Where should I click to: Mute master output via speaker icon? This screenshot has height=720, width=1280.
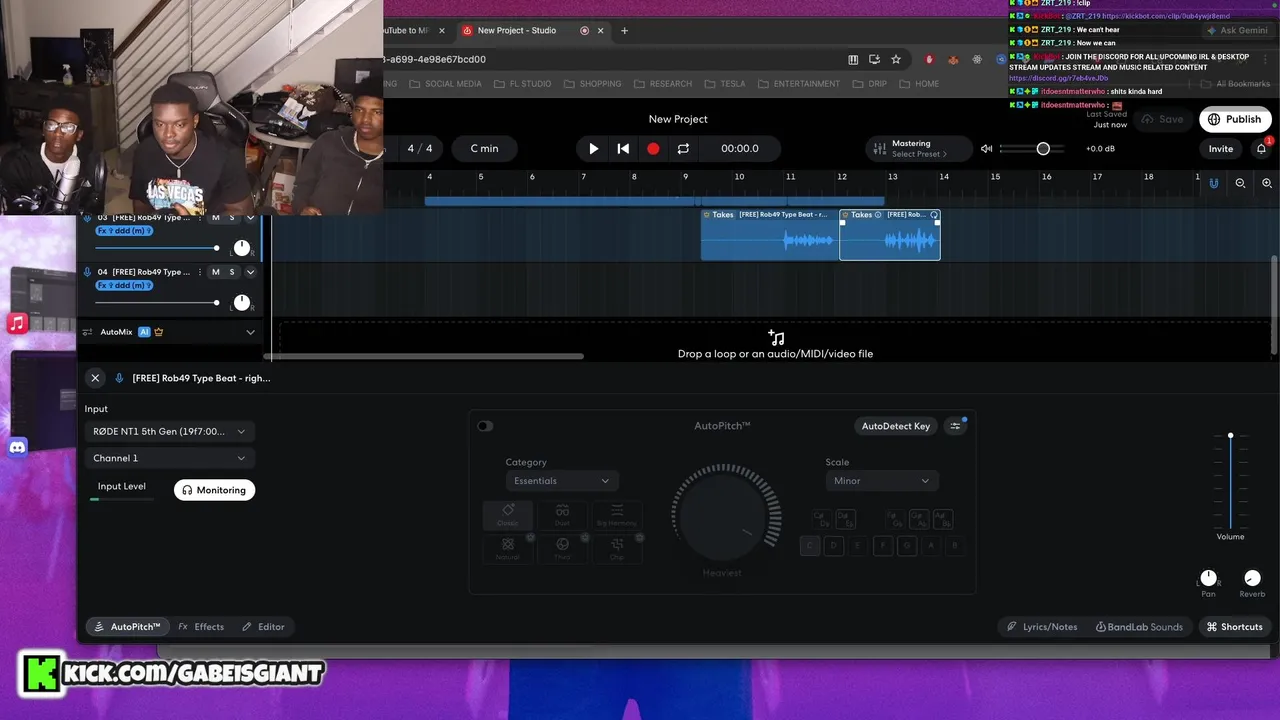point(986,148)
